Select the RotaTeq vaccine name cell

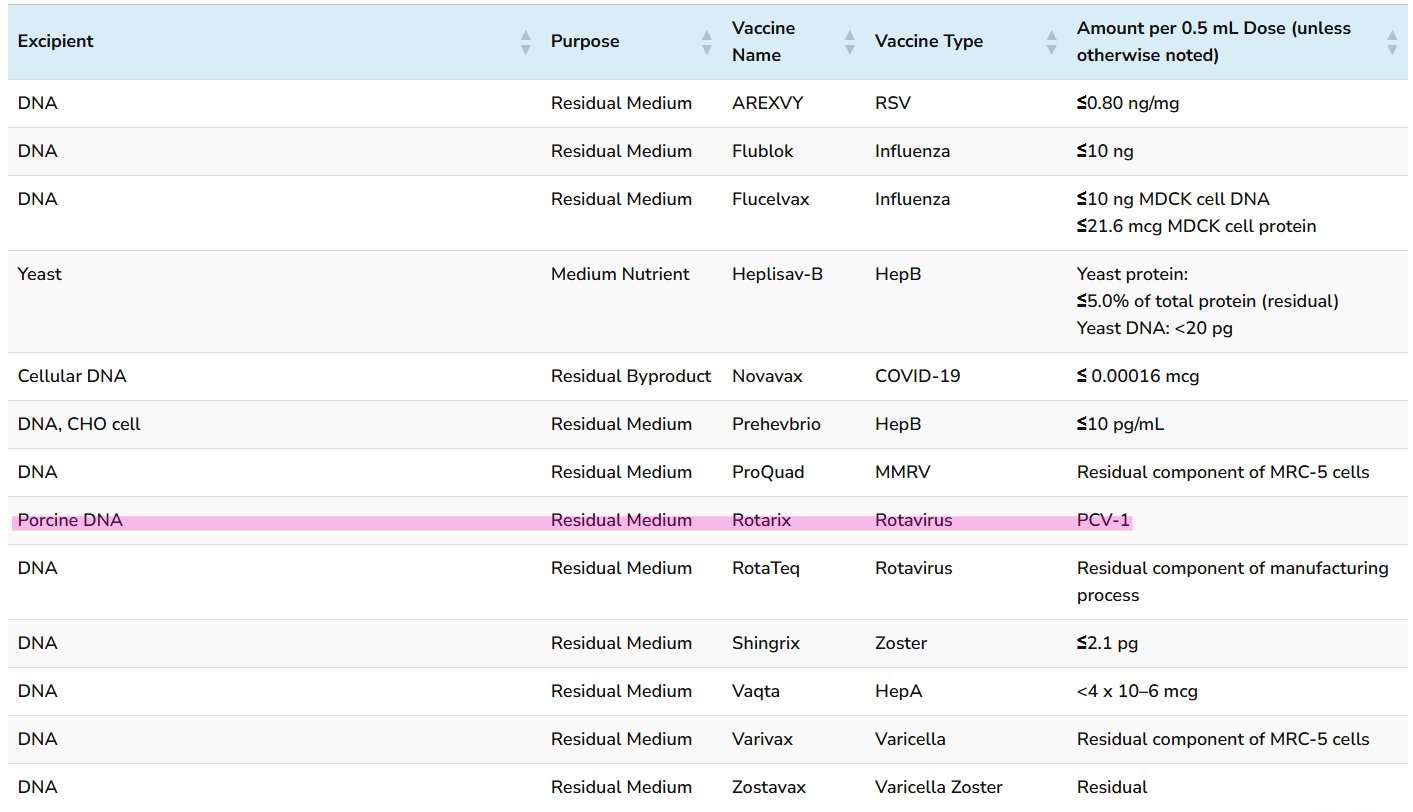coord(766,568)
